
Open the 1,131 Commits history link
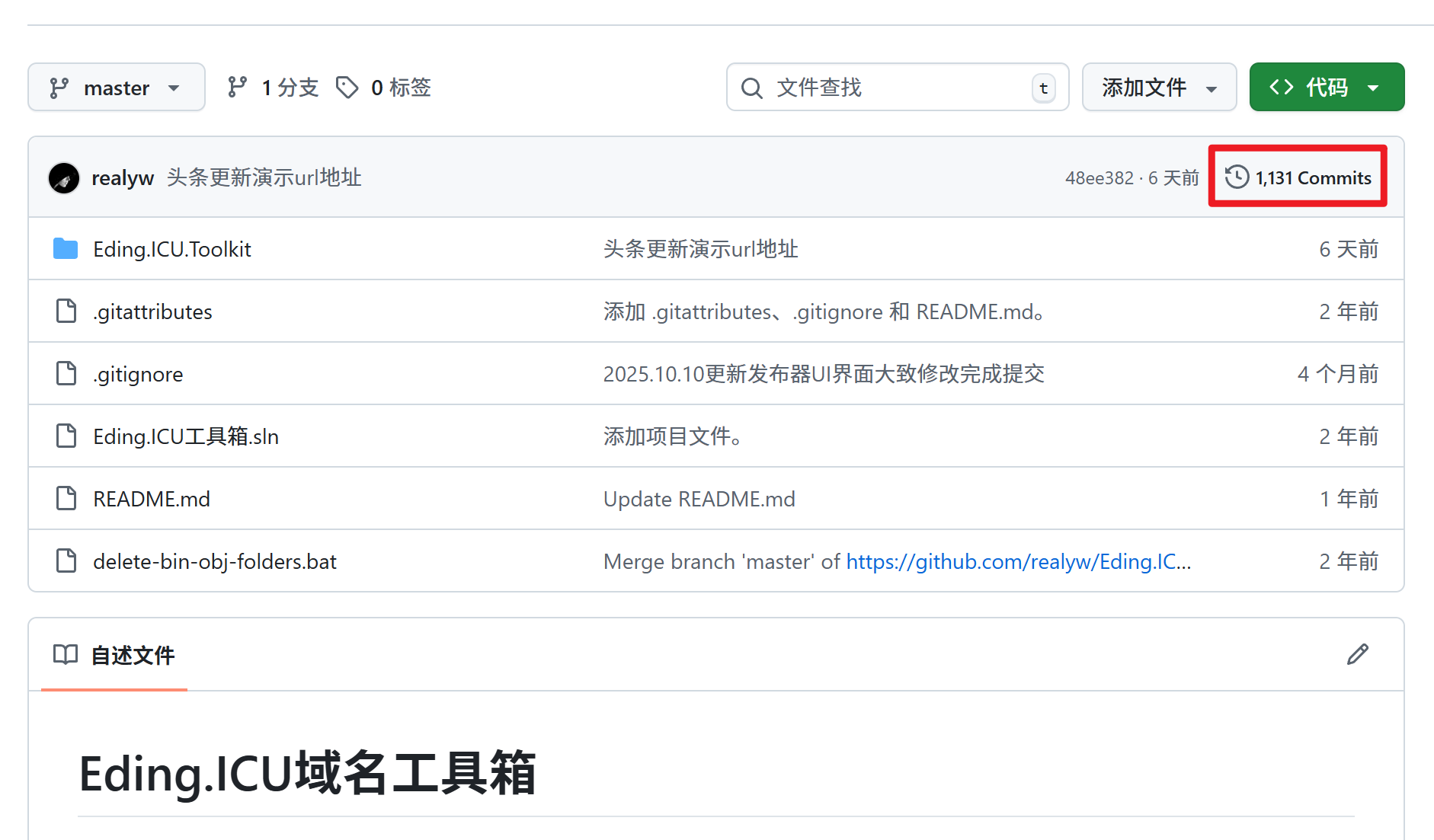coord(1312,178)
